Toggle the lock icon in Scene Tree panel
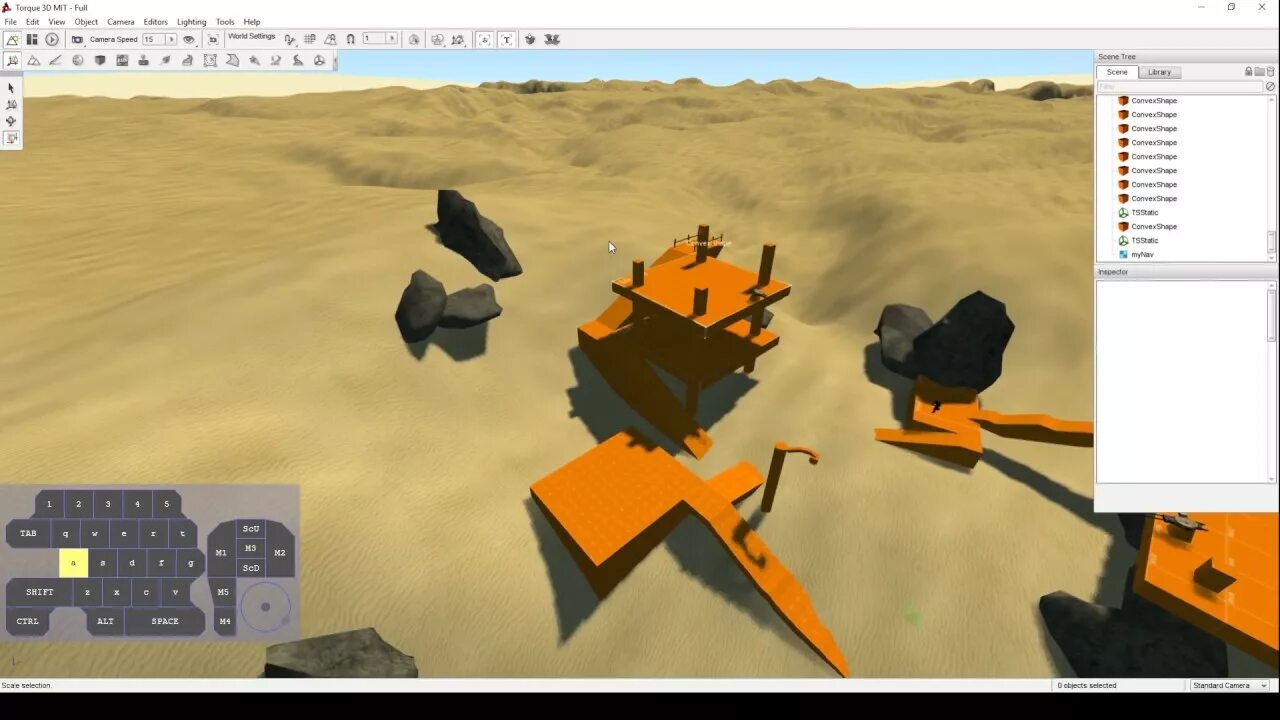1280x720 pixels. coord(1248,72)
